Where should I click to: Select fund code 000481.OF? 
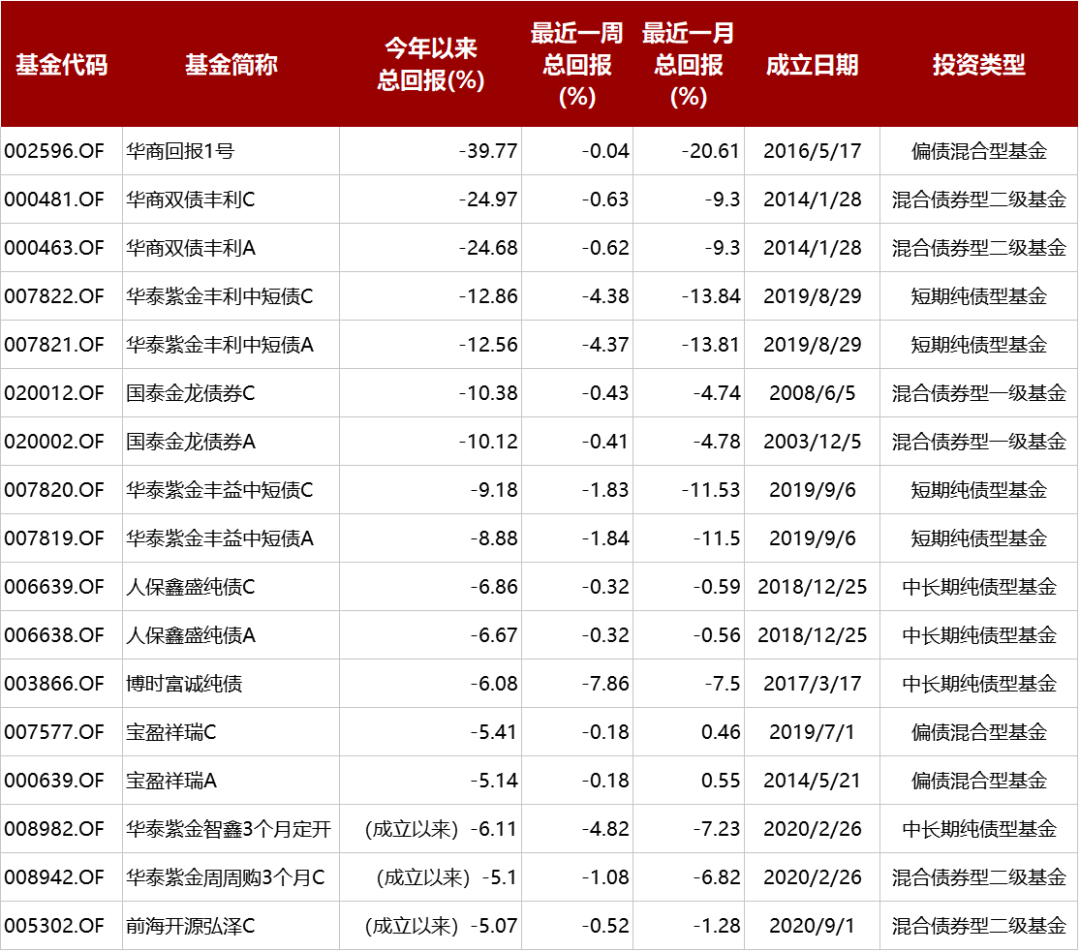point(54,199)
